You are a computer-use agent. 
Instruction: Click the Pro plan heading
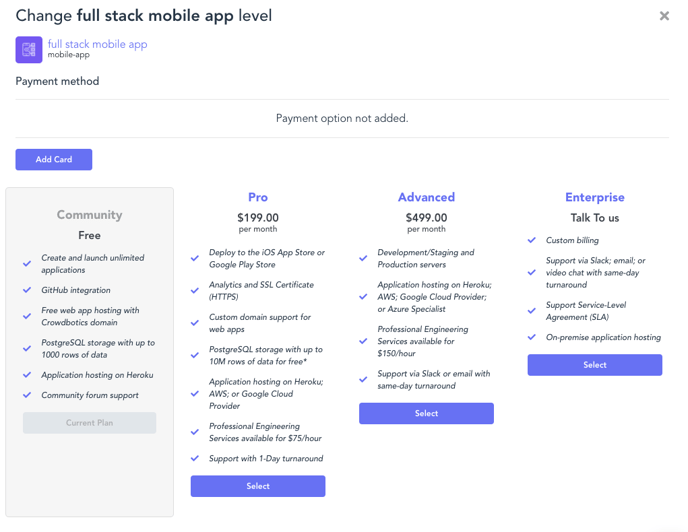click(x=258, y=197)
